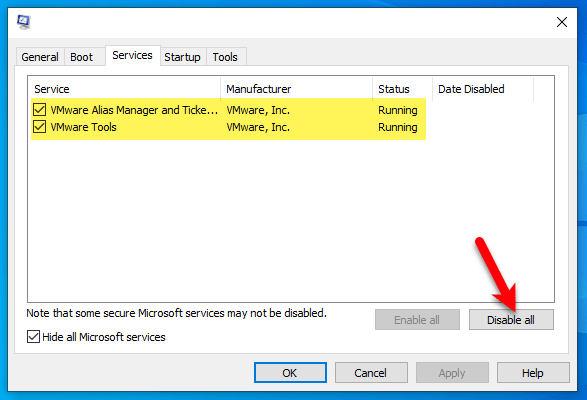The width and height of the screenshot is (587, 400).
Task: Open the Tools tab
Action: (x=225, y=57)
